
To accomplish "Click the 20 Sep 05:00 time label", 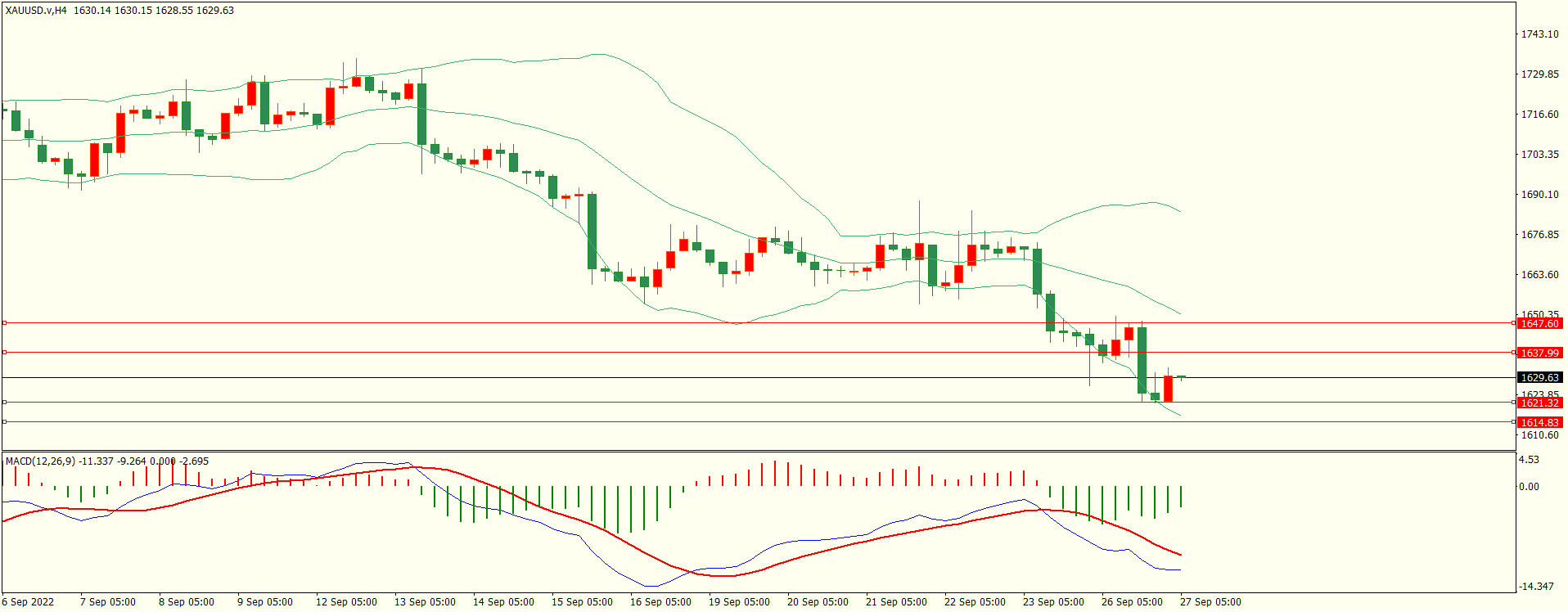I will tap(818, 602).
